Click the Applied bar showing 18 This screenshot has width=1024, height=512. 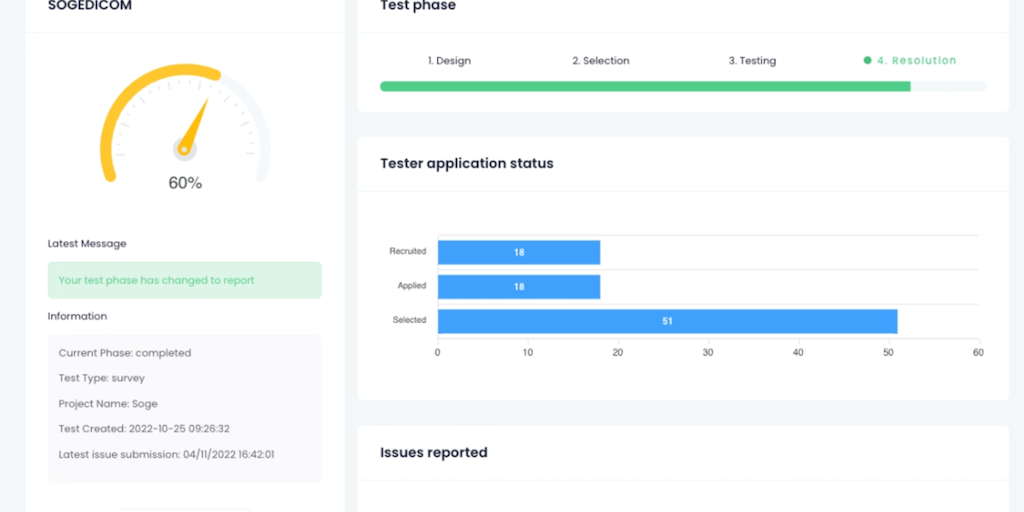coord(519,287)
